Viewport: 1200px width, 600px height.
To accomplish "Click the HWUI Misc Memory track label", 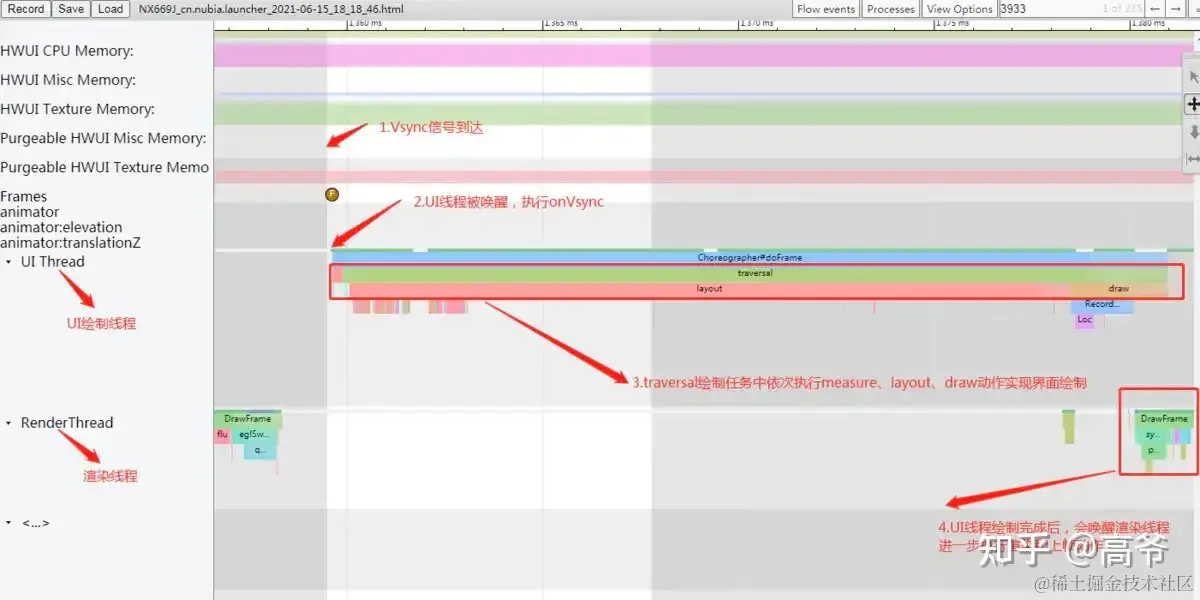I will pos(68,80).
